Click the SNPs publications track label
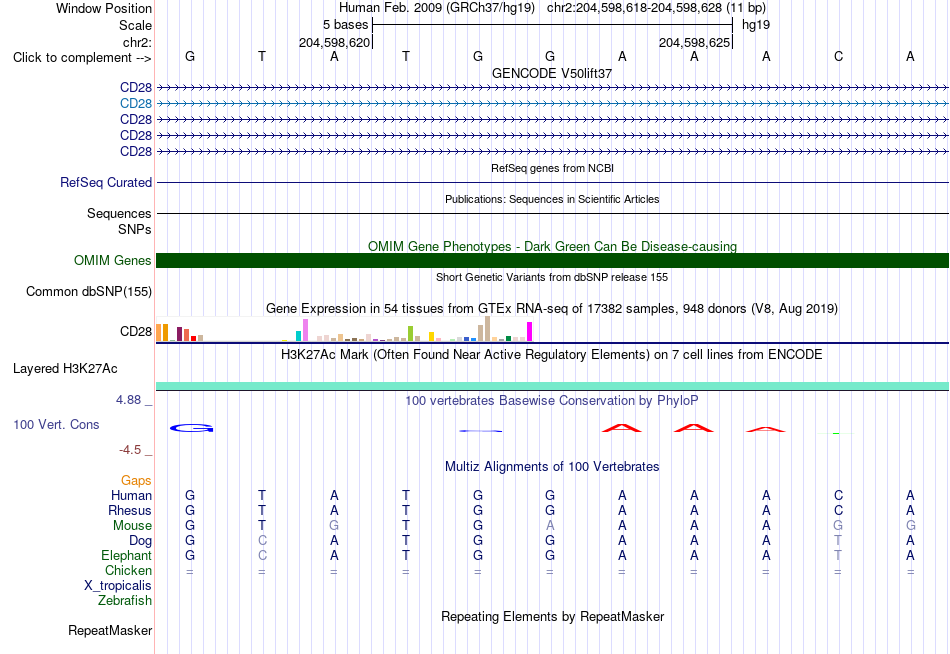The image size is (950, 654). click(135, 229)
